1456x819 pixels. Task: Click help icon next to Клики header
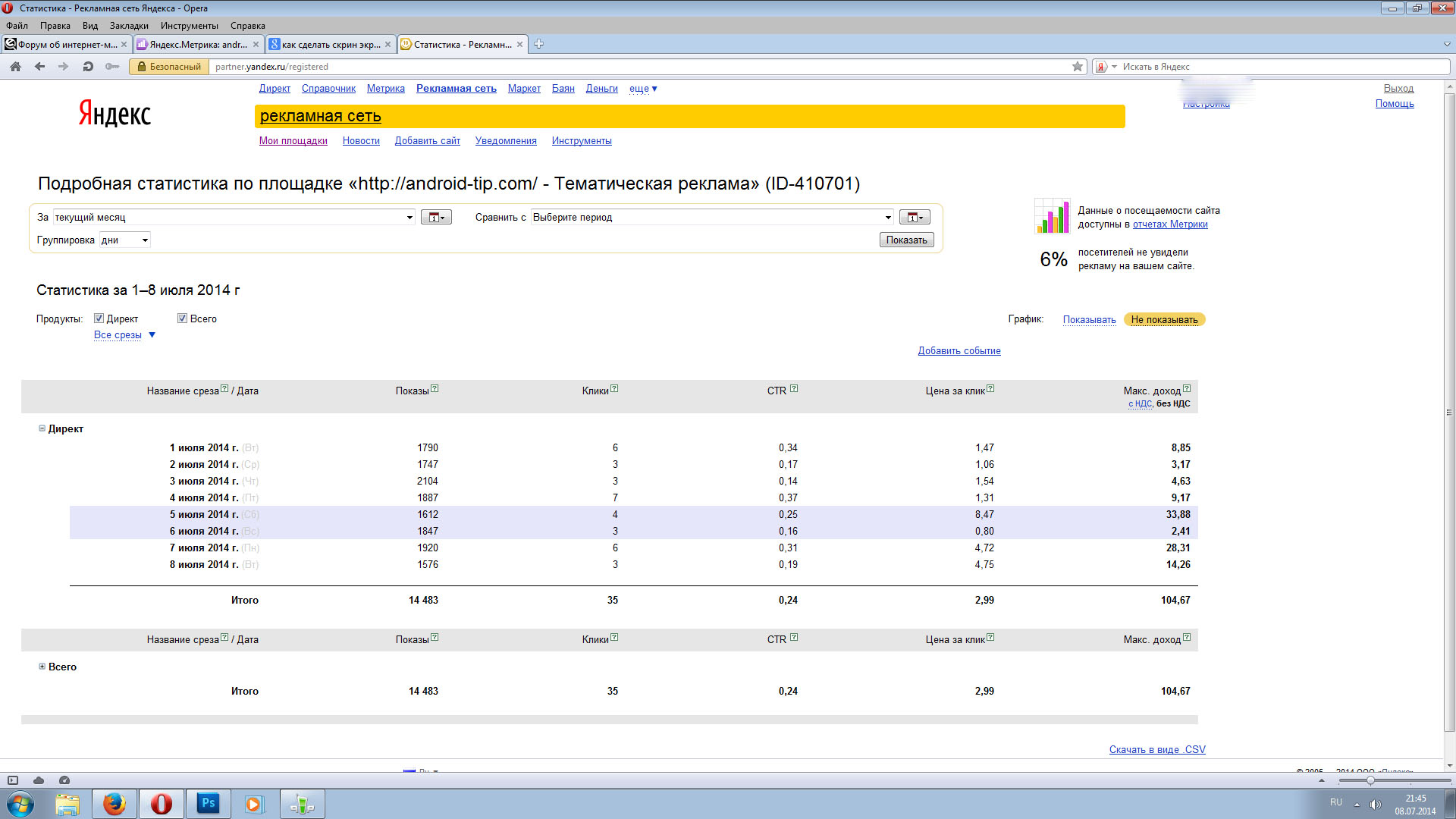click(614, 389)
